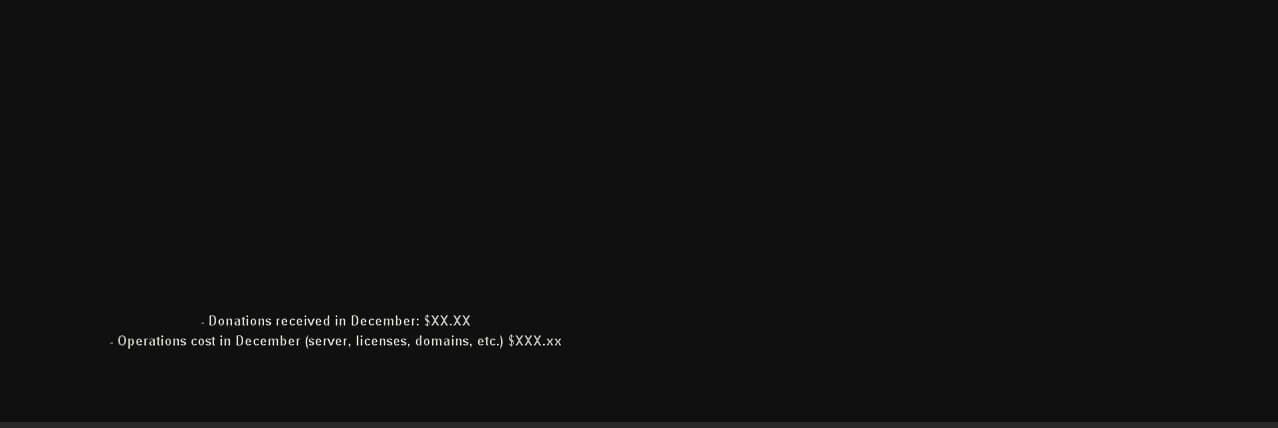This screenshot has width=1278, height=428.
Task: Click the dash before 'Operations'
Action: pyautogui.click(x=112, y=342)
